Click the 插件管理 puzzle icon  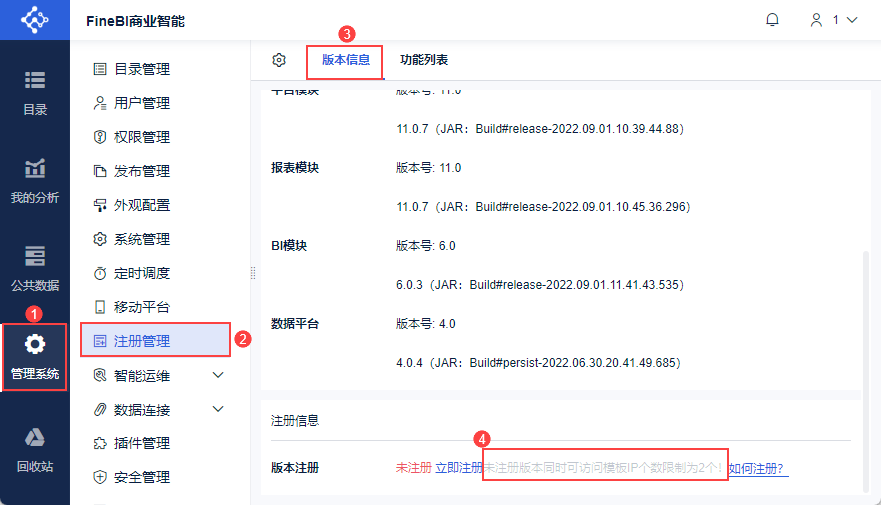100,443
